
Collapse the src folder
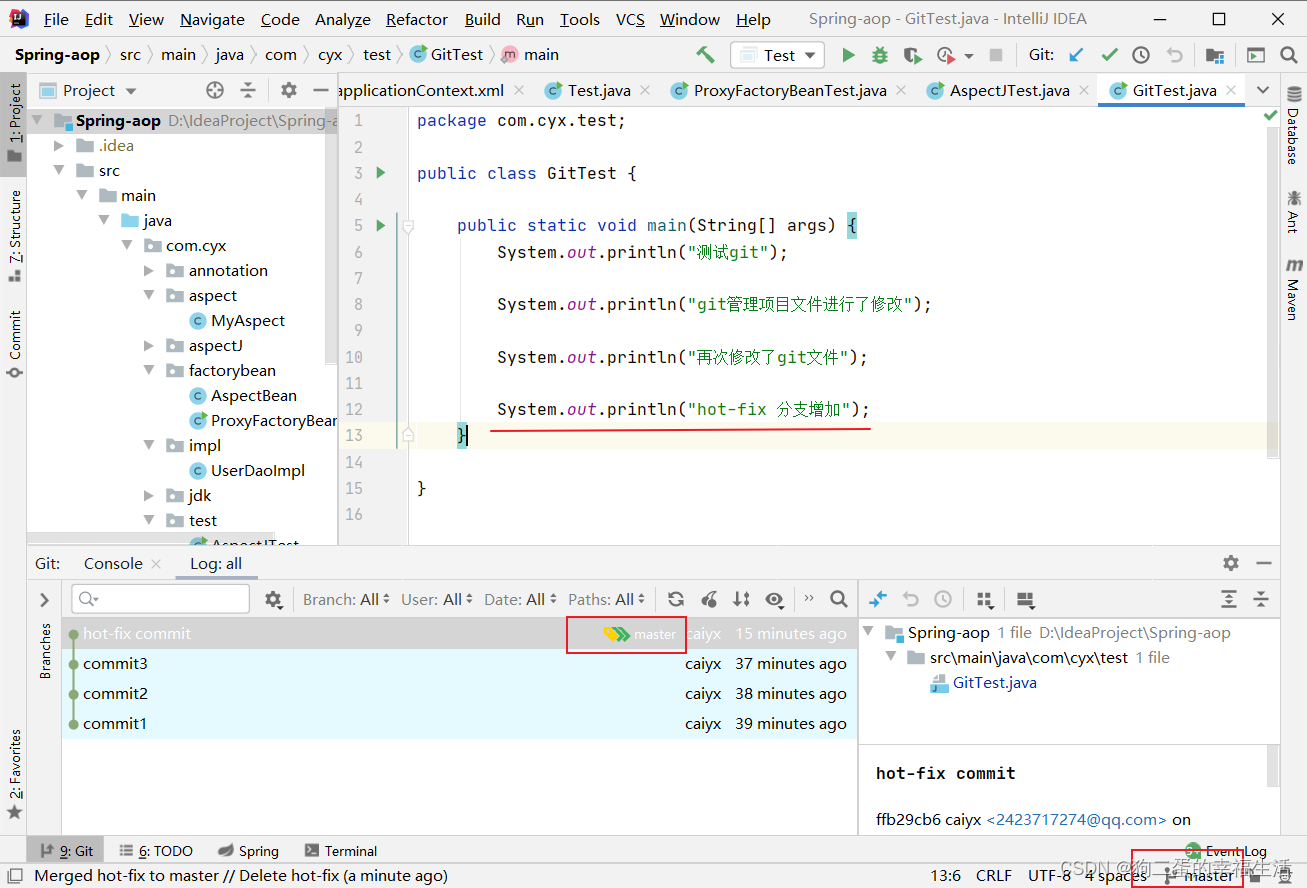[x=61, y=171]
